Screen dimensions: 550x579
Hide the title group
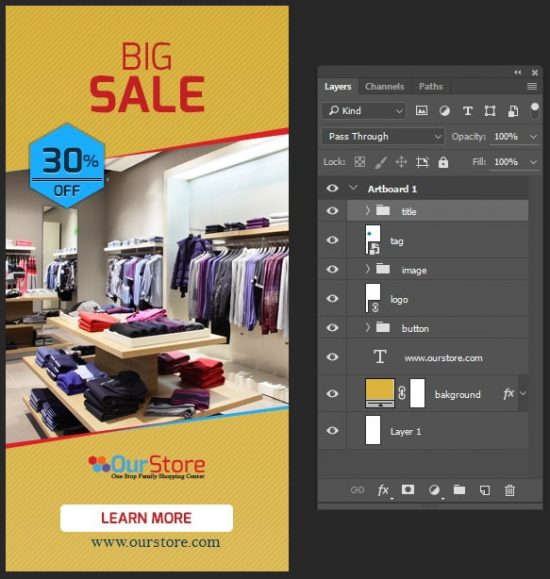tap(332, 210)
